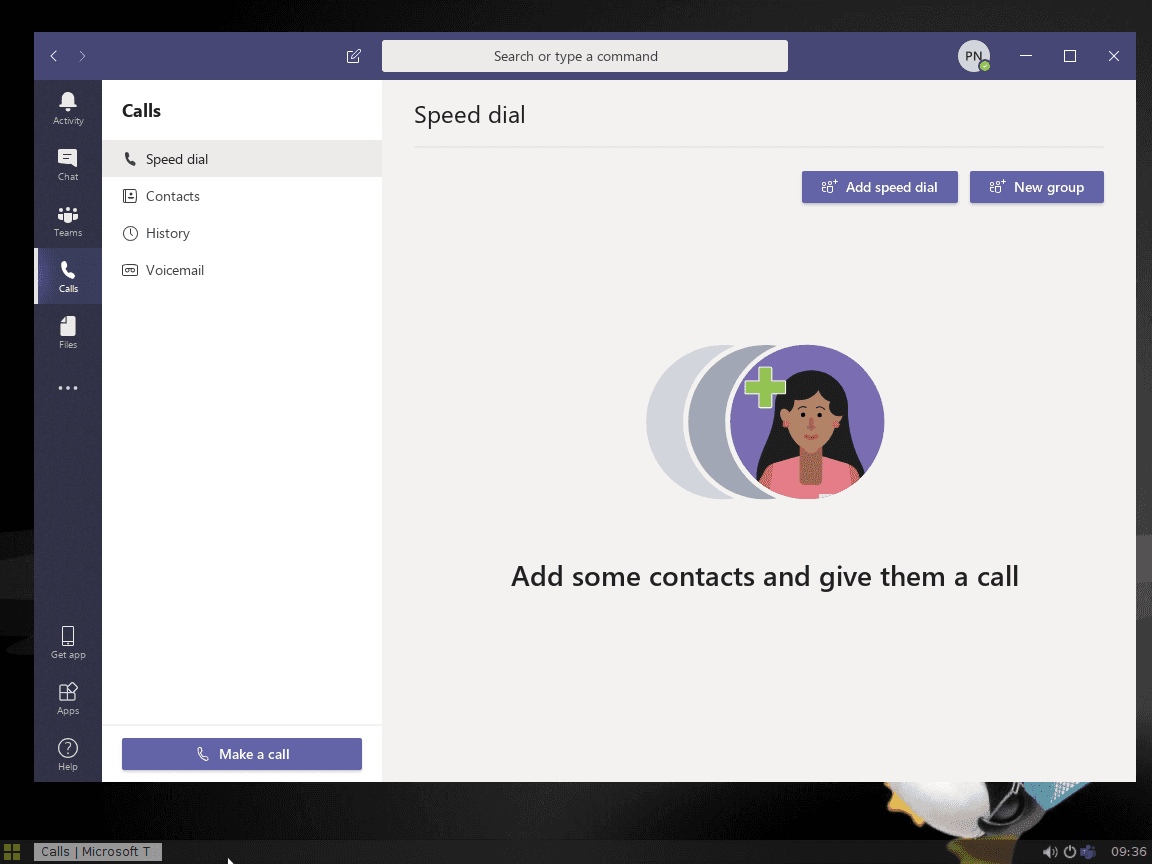
Task: Click the Get app mobile icon
Action: tap(67, 640)
